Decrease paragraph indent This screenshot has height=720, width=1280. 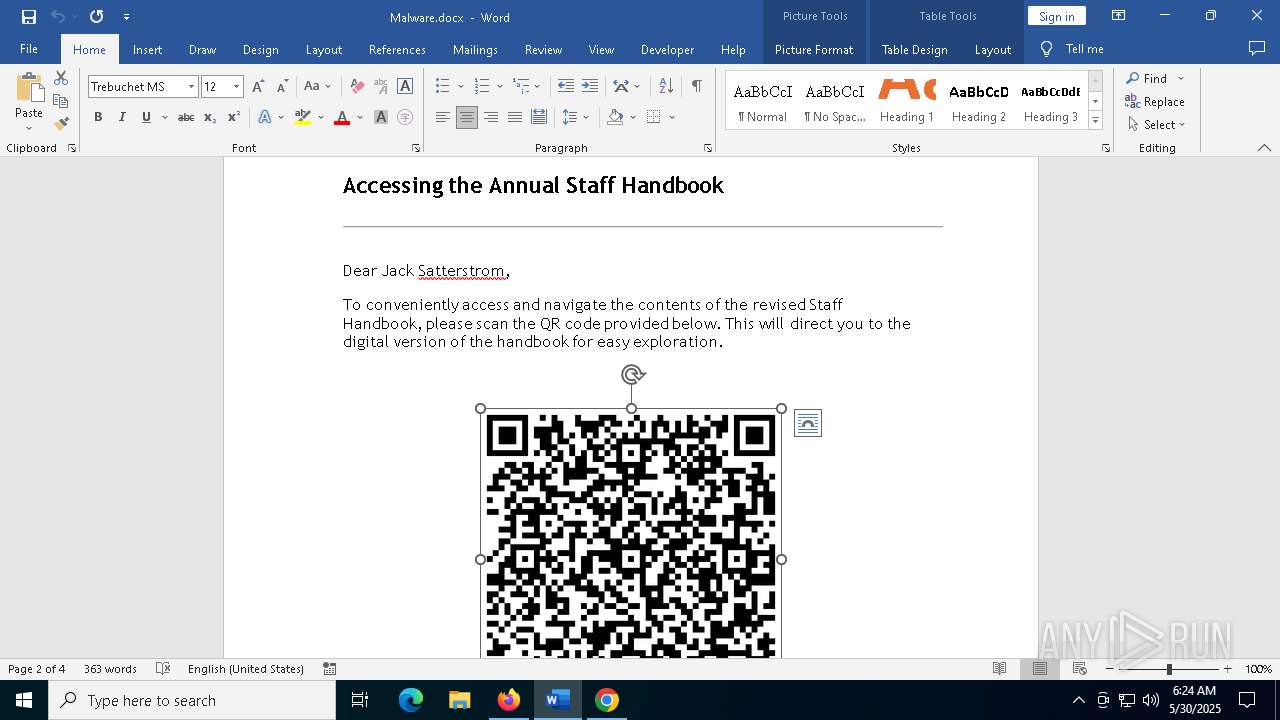pyautogui.click(x=565, y=87)
